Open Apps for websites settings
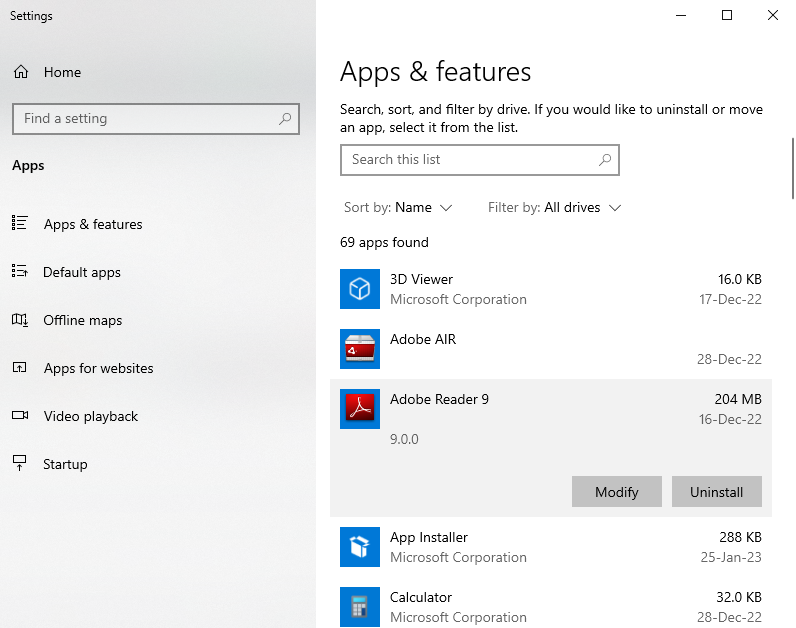796x628 pixels. tap(158, 368)
